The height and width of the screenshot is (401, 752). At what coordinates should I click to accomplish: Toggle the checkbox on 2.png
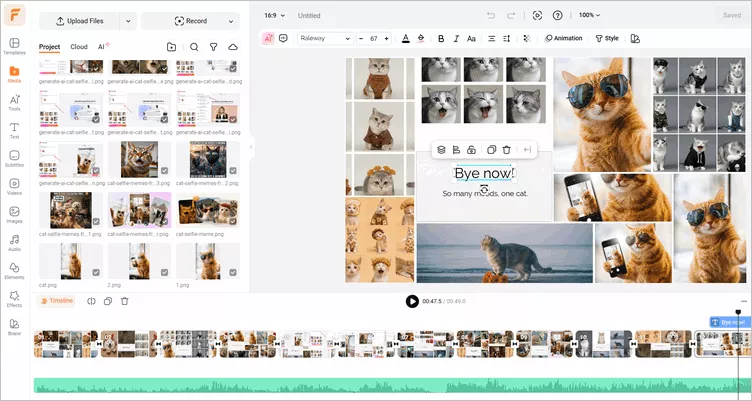[x=164, y=272]
